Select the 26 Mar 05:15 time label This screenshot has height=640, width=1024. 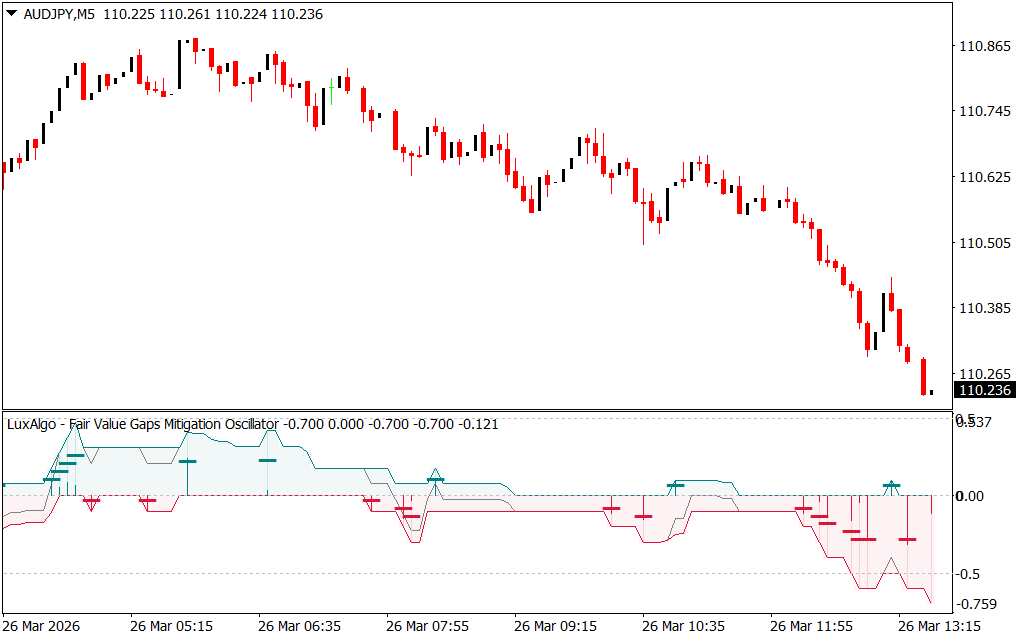point(170,627)
